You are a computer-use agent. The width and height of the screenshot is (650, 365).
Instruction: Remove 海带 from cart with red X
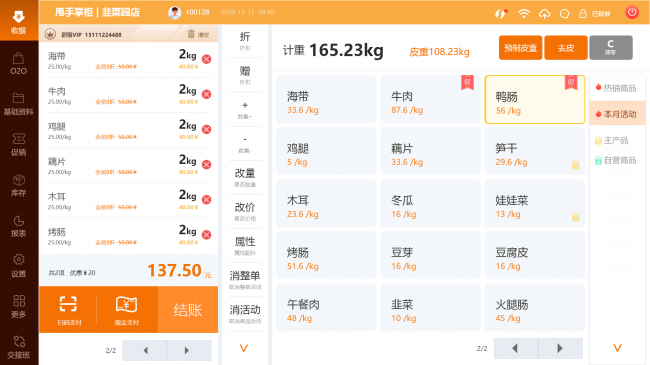(x=206, y=59)
